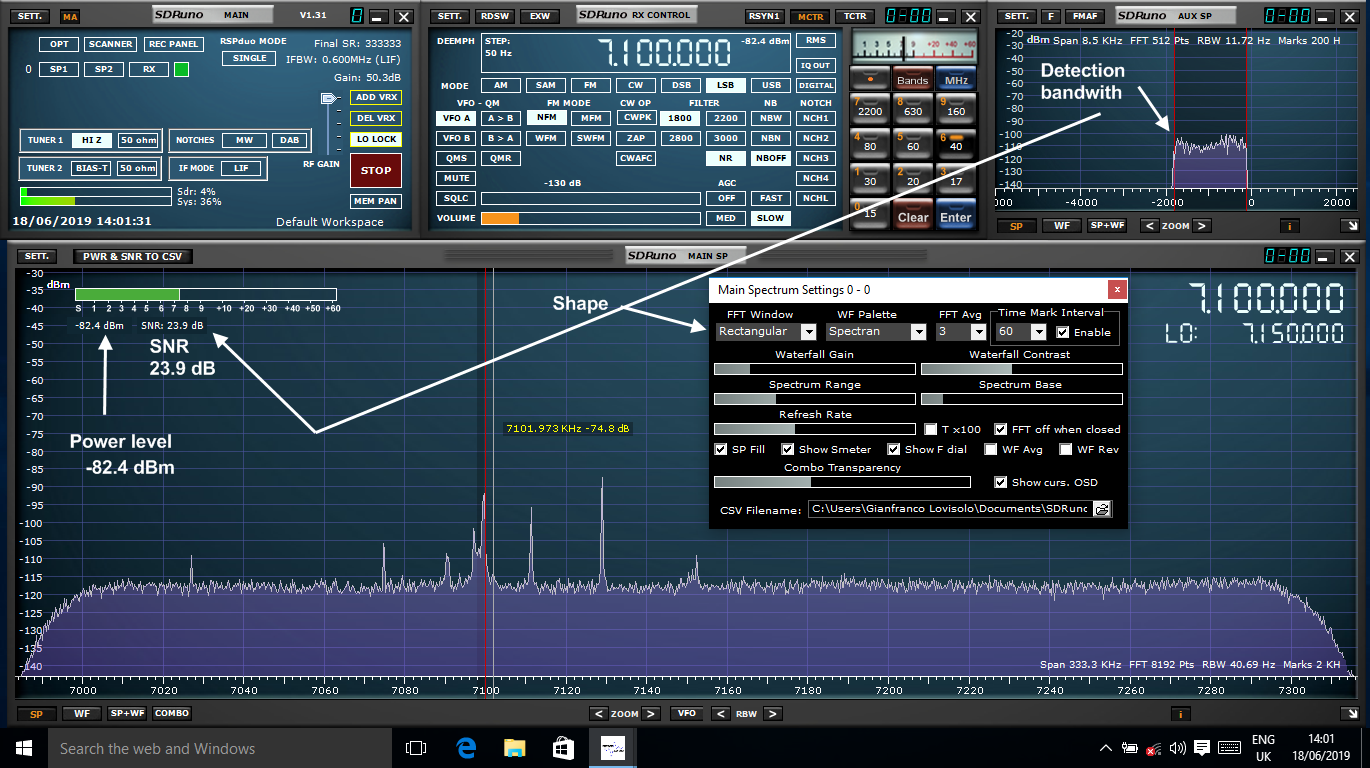
Task: Switch MAIN SP view to WF
Action: coord(82,714)
